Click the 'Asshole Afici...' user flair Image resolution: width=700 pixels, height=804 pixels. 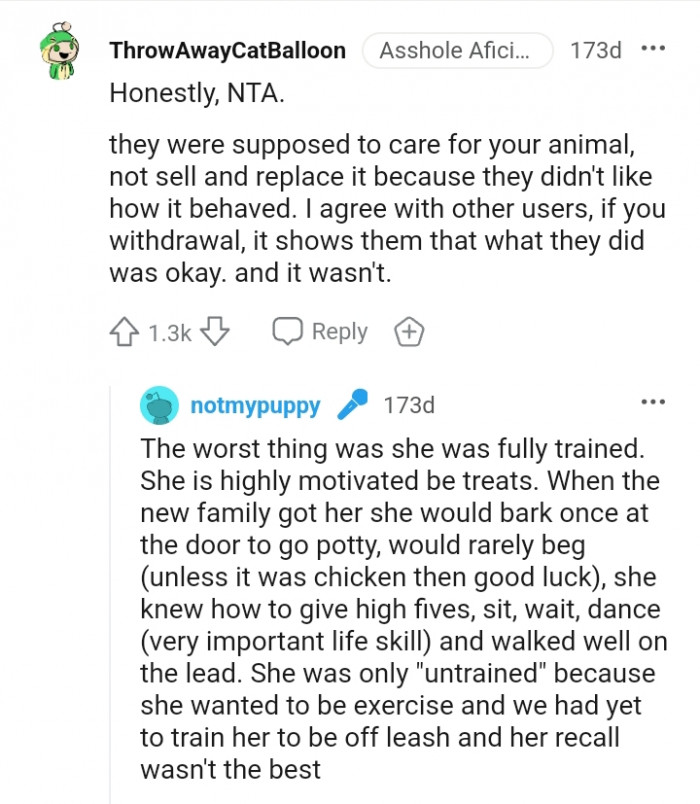458,50
